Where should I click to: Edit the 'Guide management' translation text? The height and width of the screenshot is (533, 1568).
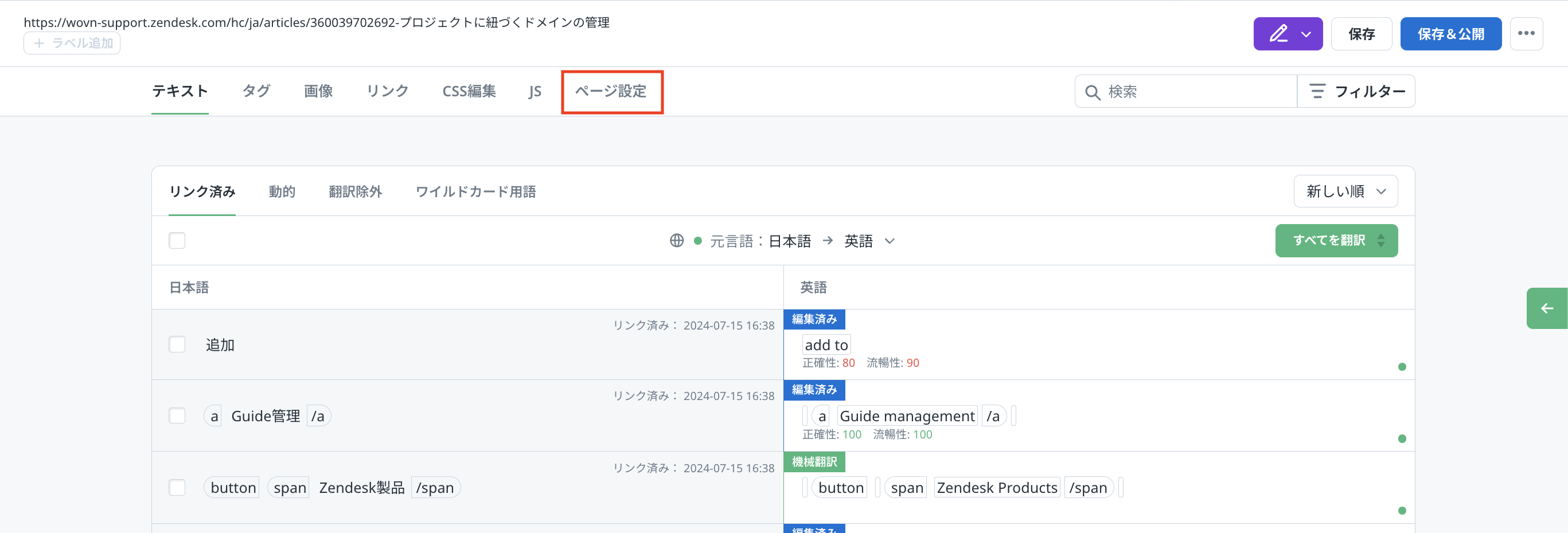point(906,416)
